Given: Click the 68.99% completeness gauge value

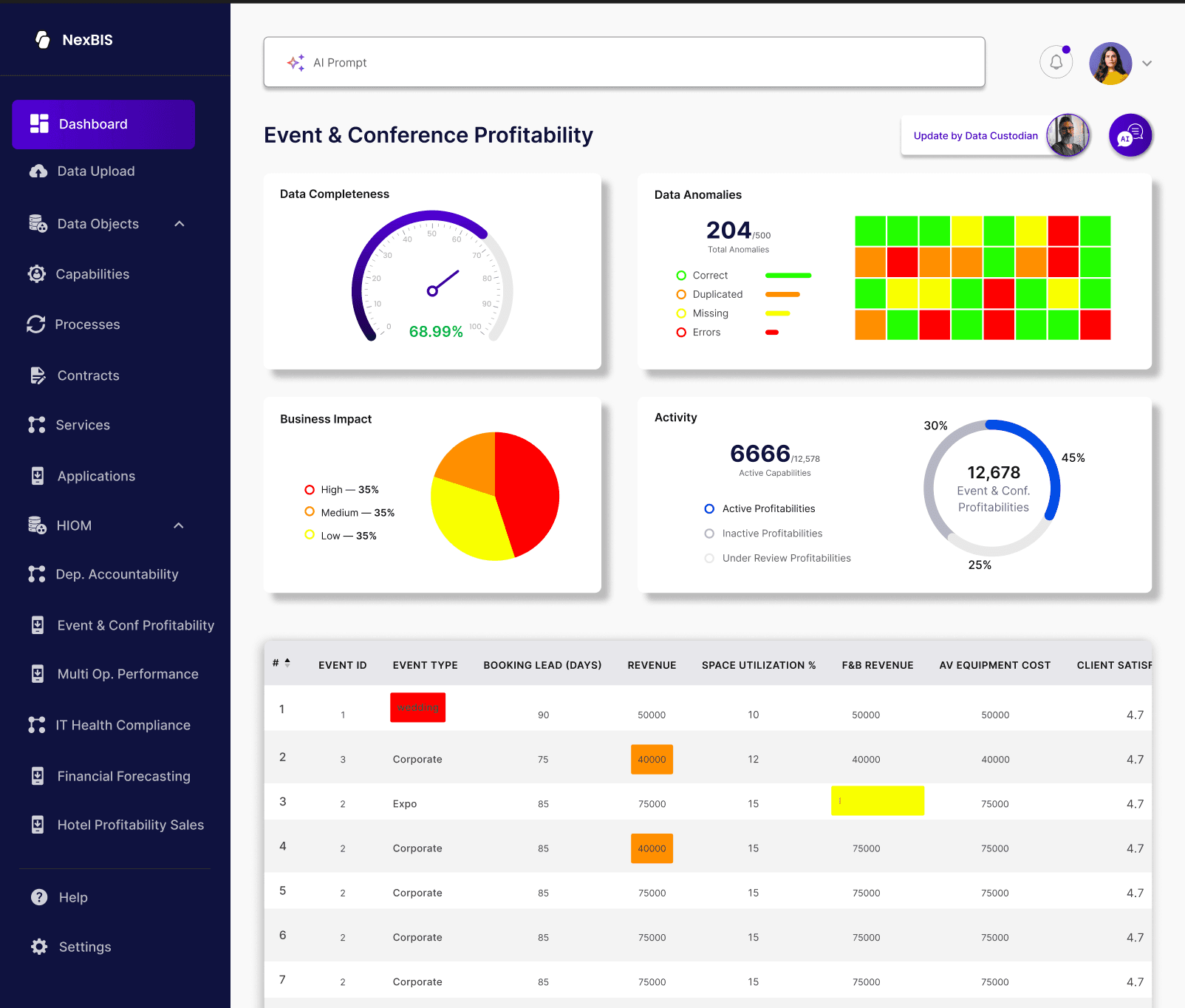Looking at the screenshot, I should pyautogui.click(x=436, y=332).
